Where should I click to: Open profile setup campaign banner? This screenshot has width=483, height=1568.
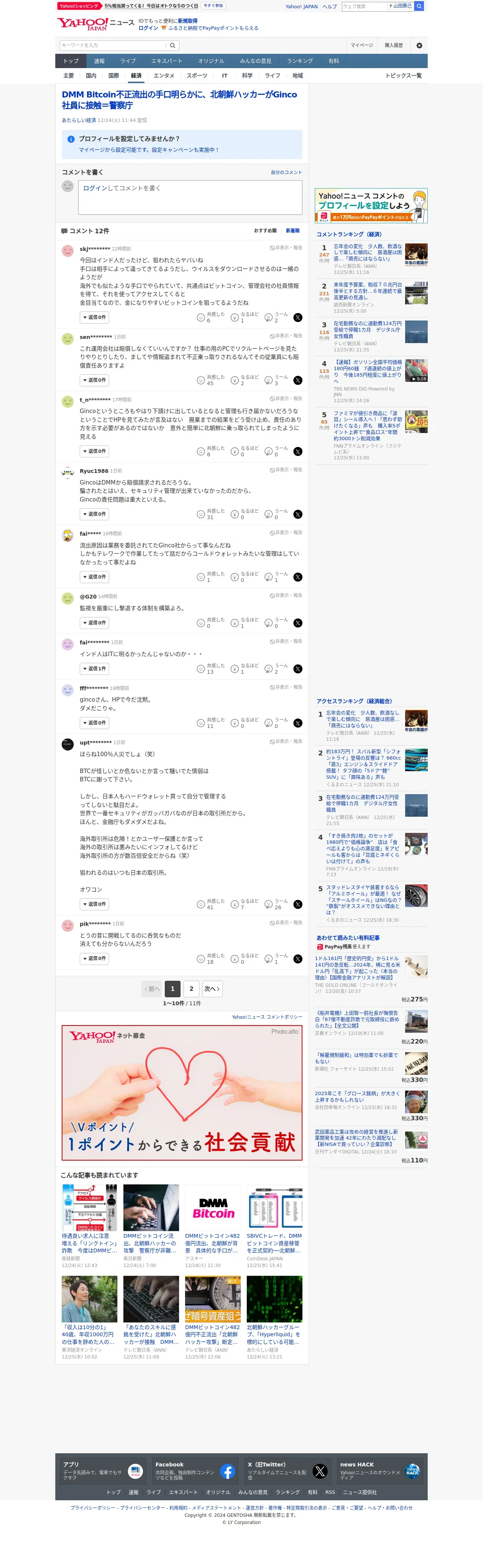pos(371,206)
